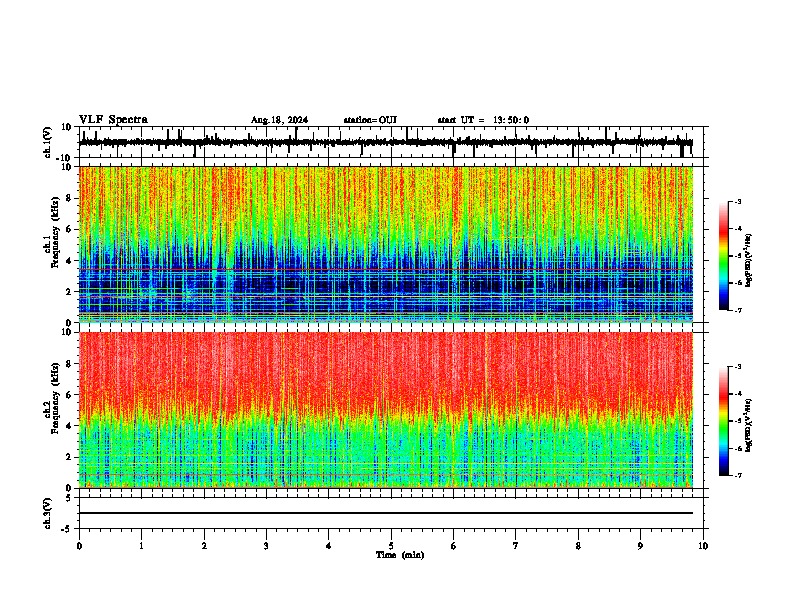Click time axis tick label "1"

[141, 546]
